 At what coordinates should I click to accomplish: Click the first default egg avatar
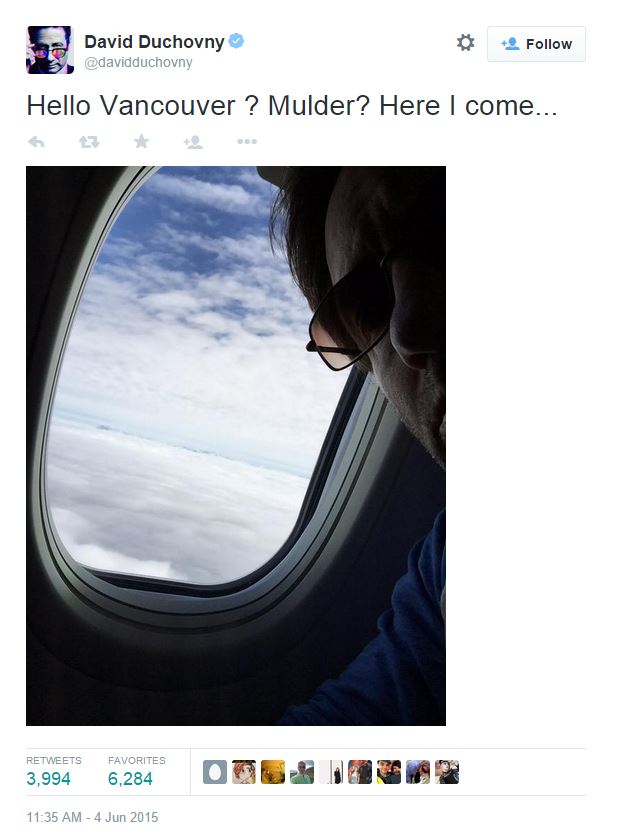(x=215, y=772)
